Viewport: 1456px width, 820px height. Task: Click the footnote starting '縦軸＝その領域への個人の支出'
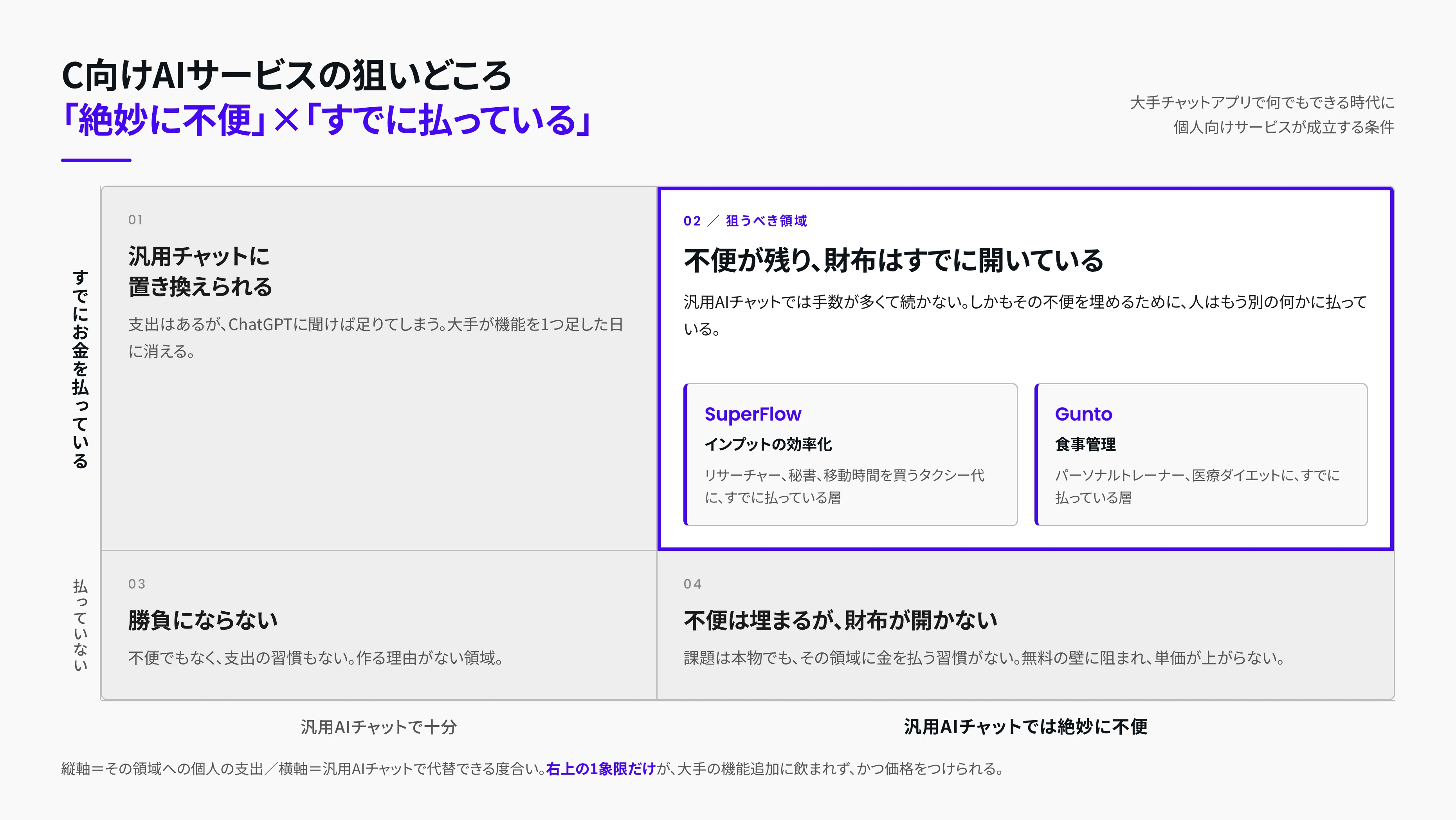(x=532, y=769)
